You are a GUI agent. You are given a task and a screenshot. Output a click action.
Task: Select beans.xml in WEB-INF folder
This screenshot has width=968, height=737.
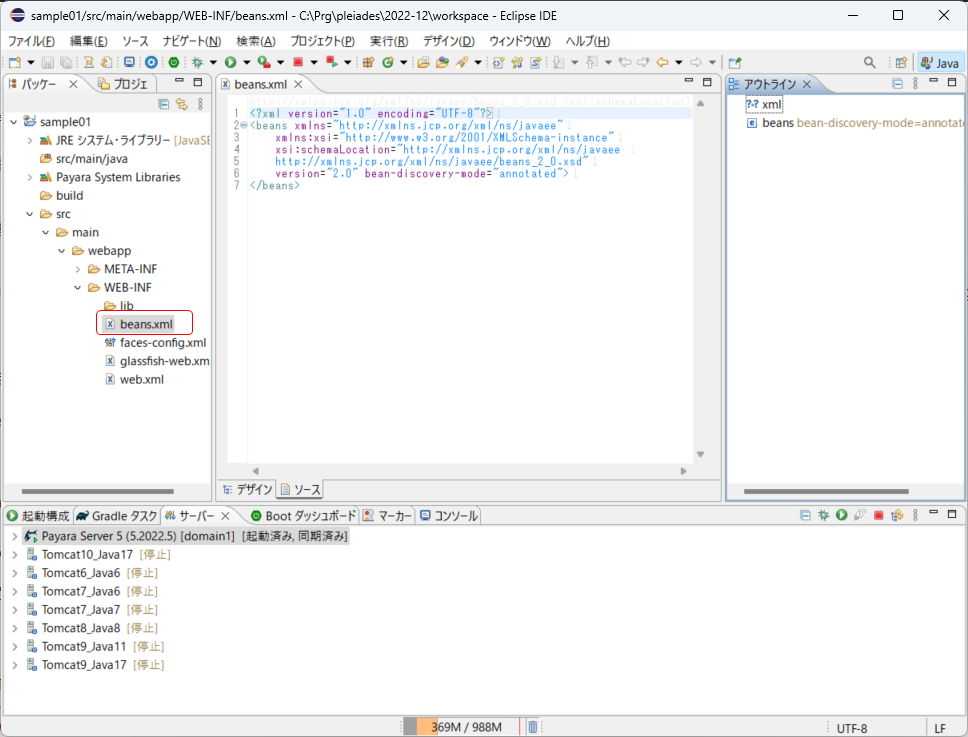140,324
